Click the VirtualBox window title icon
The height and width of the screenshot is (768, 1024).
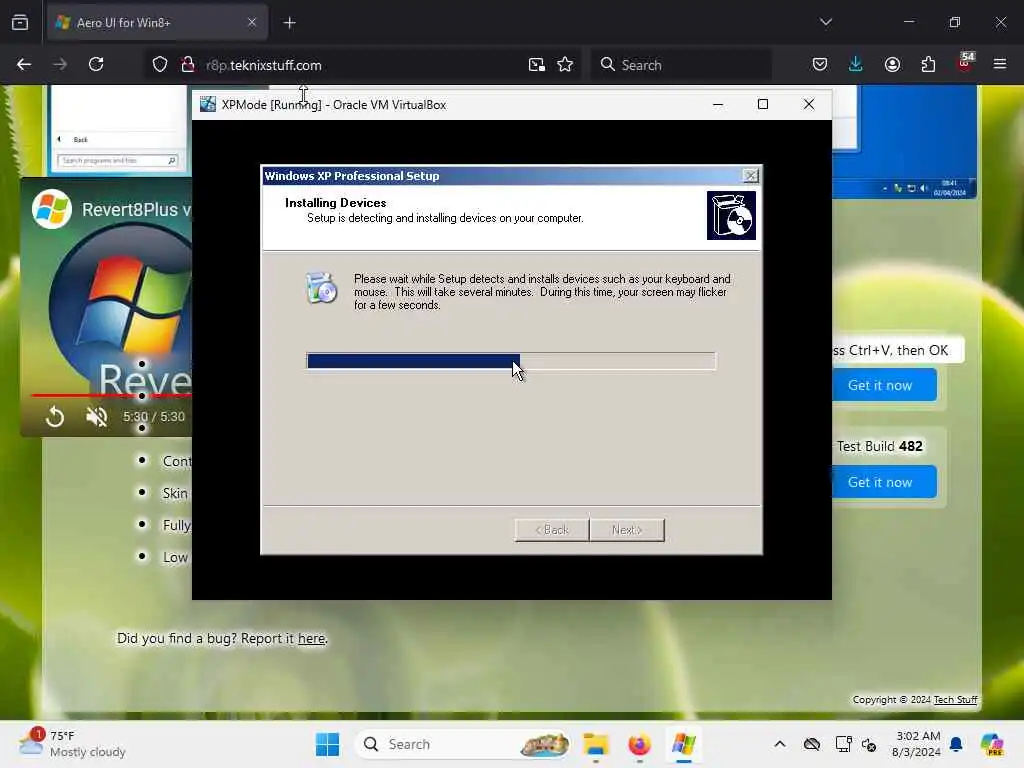tap(208, 104)
